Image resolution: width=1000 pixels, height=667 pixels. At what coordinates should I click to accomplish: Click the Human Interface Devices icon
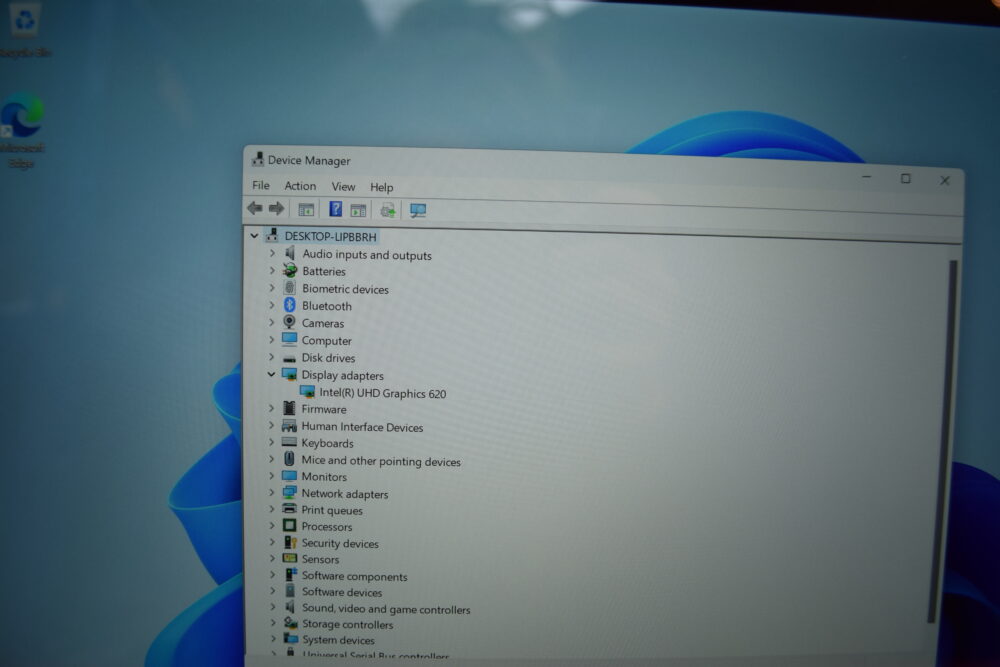point(289,425)
